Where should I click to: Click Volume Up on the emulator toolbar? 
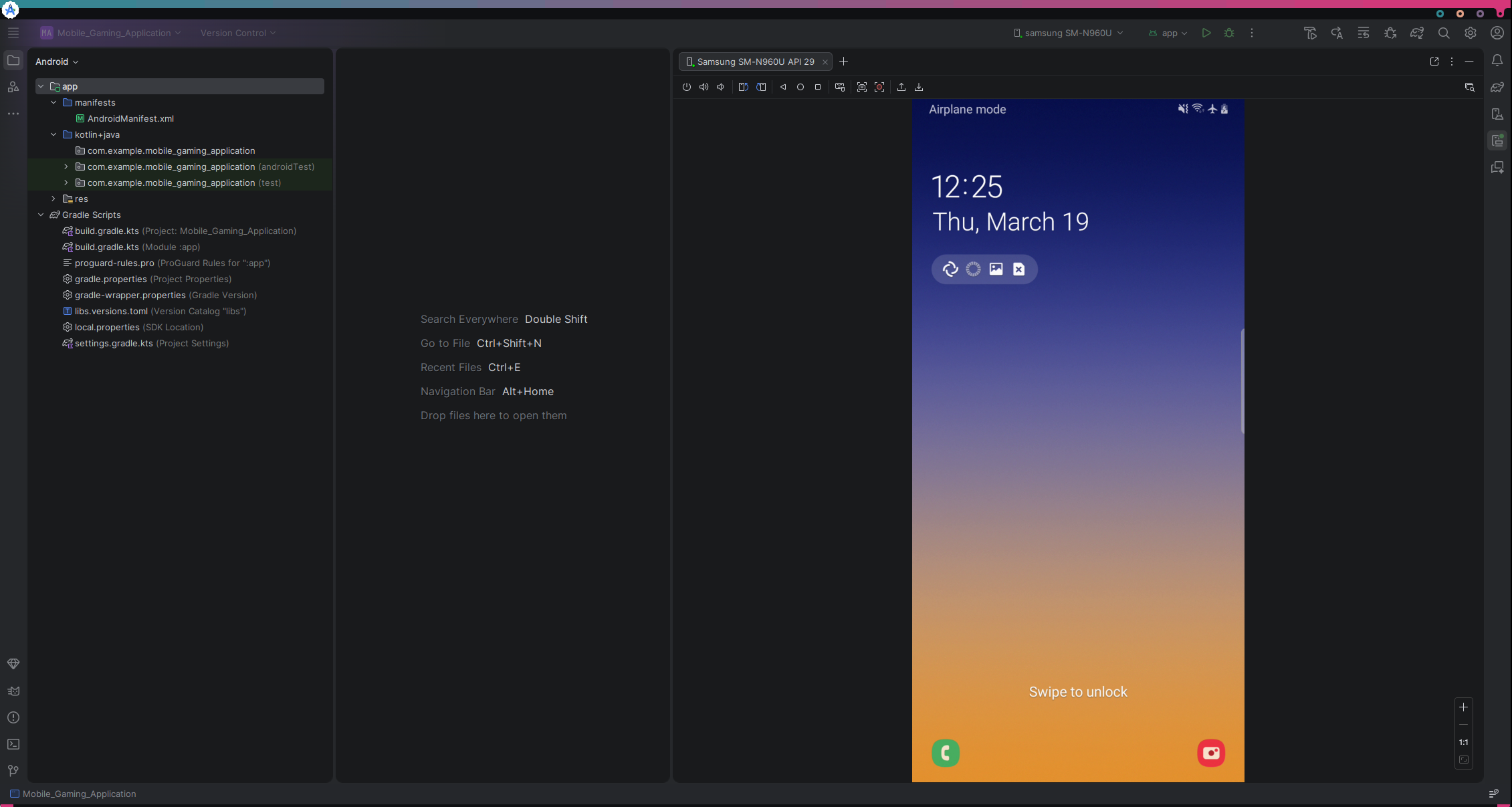click(x=704, y=87)
